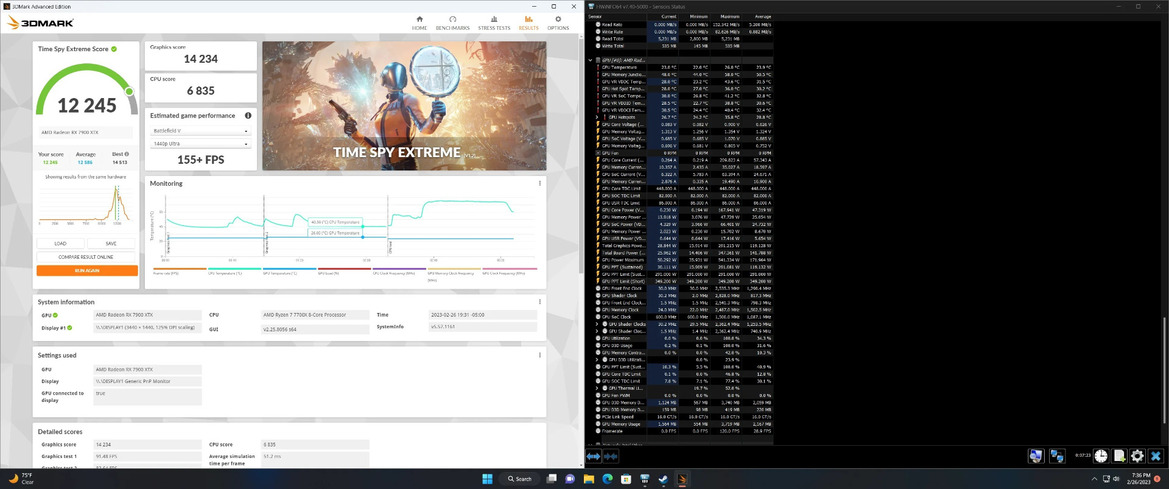Open Settings used kebab menu
1169x489 pixels.
pyautogui.click(x=540, y=355)
